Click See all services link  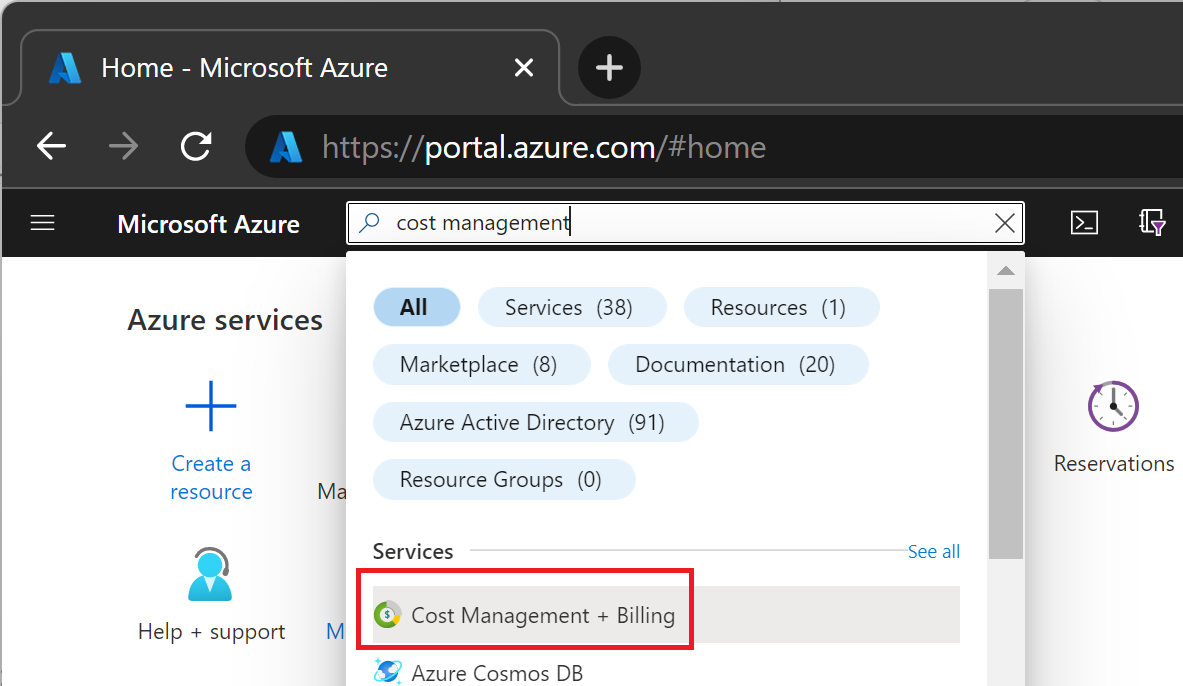(x=933, y=552)
